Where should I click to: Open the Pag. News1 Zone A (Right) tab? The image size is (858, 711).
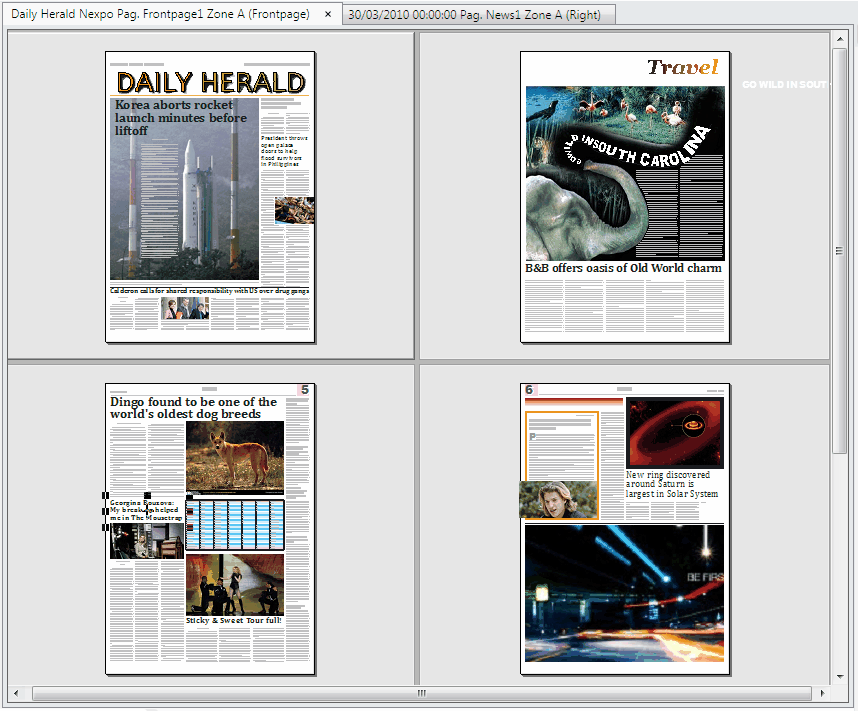pyautogui.click(x=479, y=15)
